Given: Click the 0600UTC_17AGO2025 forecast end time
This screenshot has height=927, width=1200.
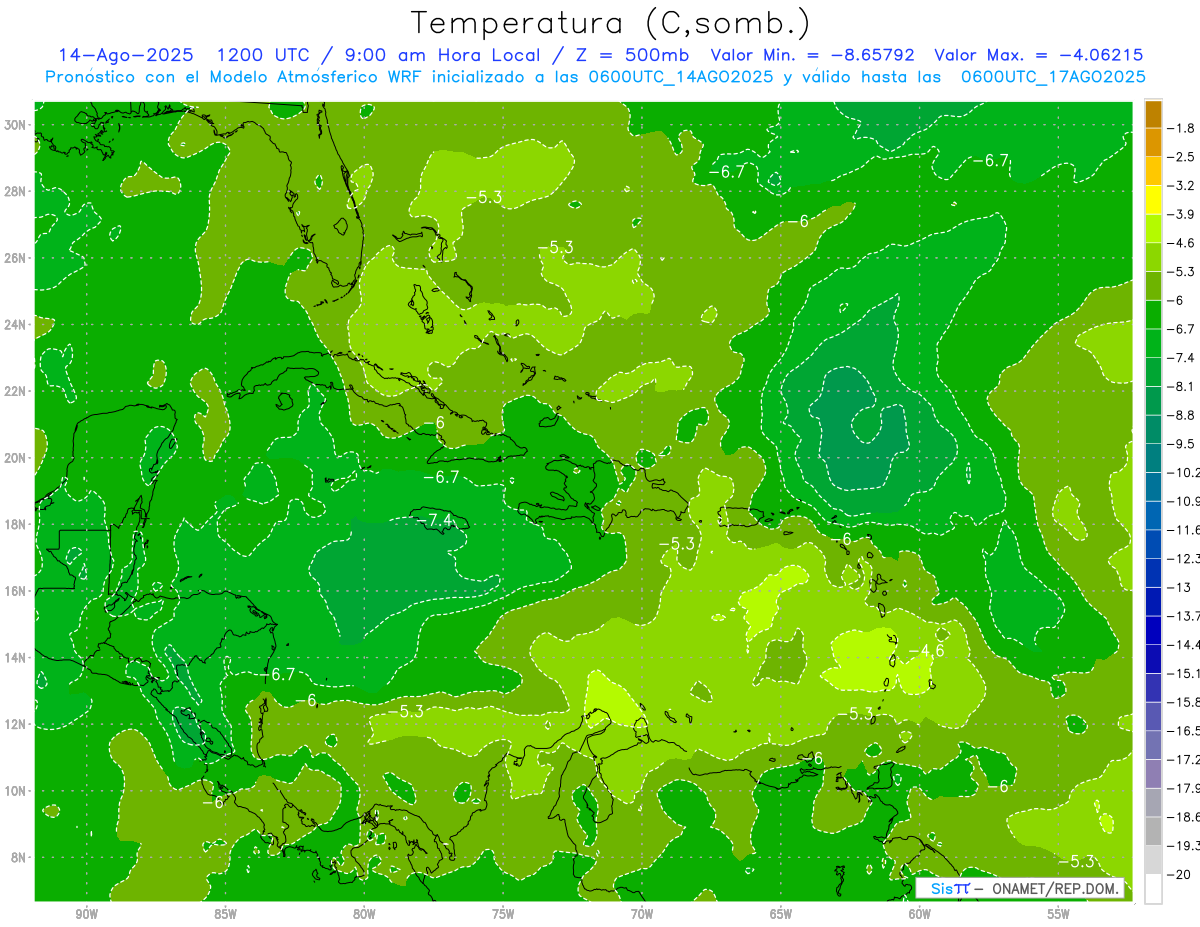Looking at the screenshot, I should tap(1053, 77).
